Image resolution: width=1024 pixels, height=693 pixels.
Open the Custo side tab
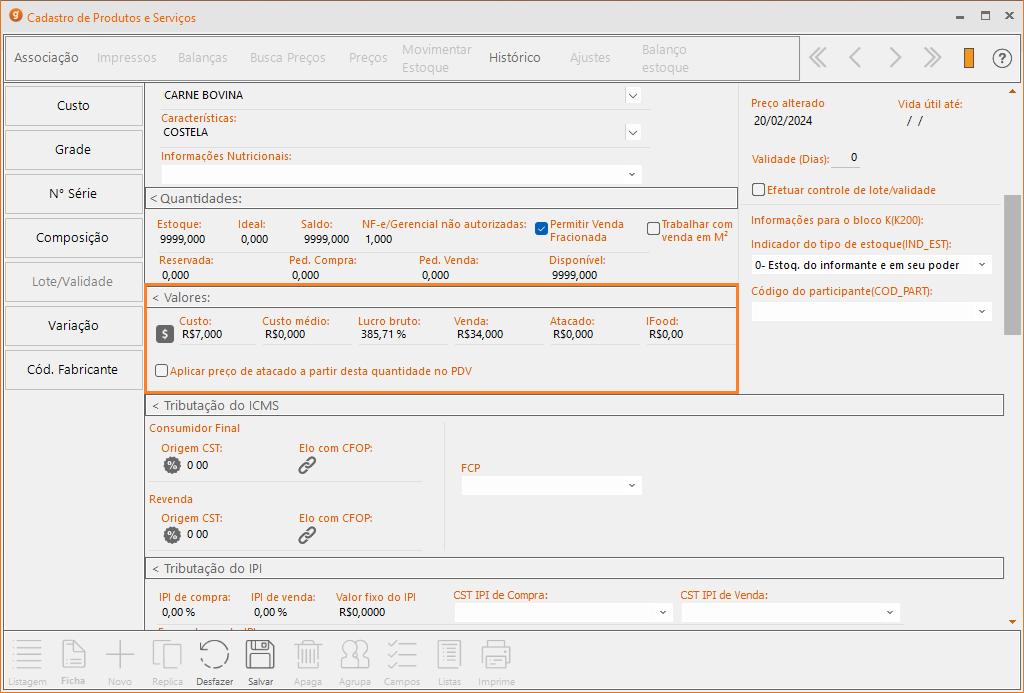click(74, 106)
